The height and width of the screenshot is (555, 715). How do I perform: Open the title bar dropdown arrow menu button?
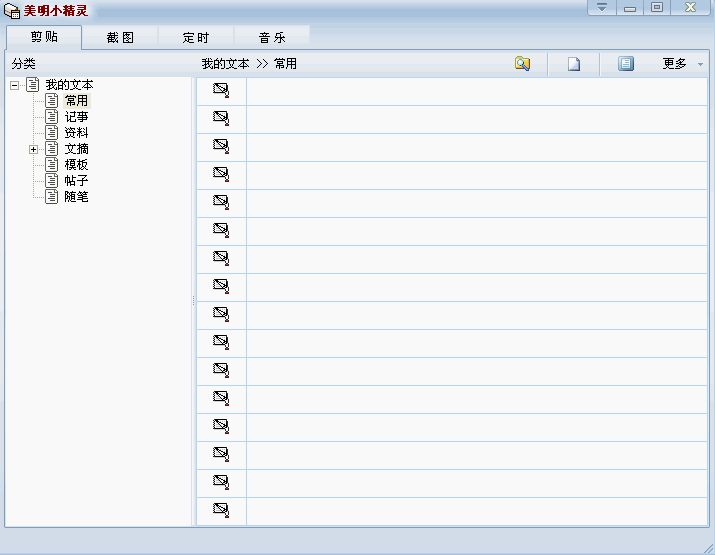(x=602, y=7)
